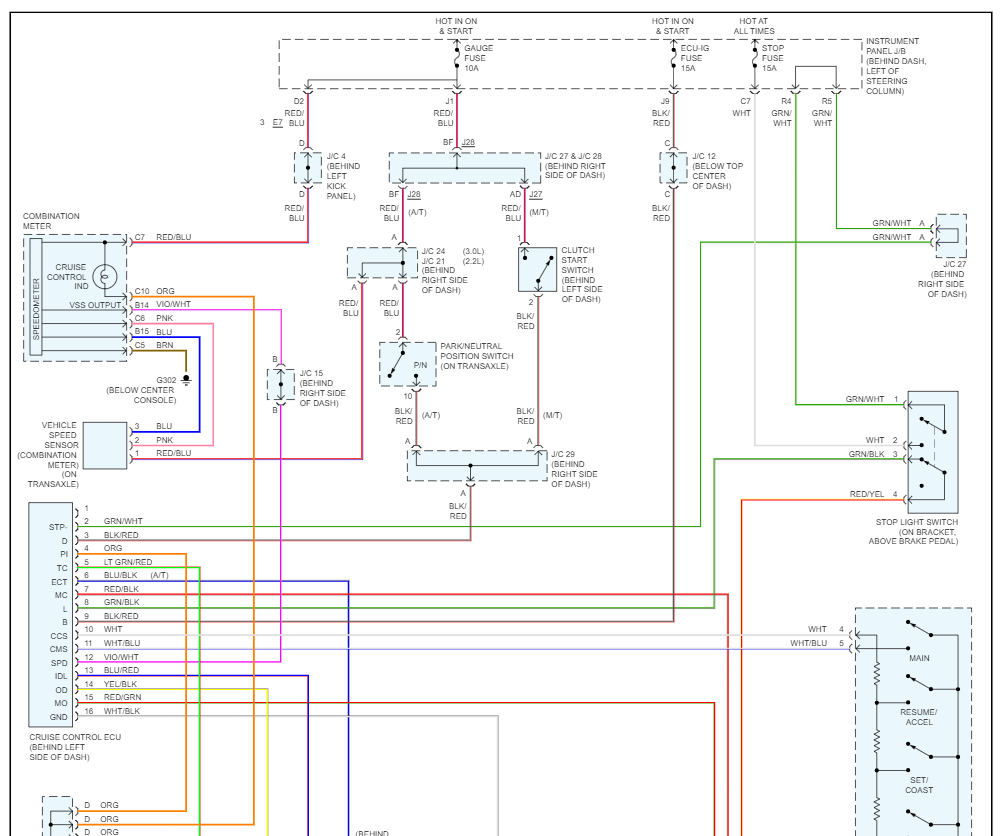The width and height of the screenshot is (1003, 836).
Task: Click the 'IDL' ECU terminal label
Action: [61, 676]
